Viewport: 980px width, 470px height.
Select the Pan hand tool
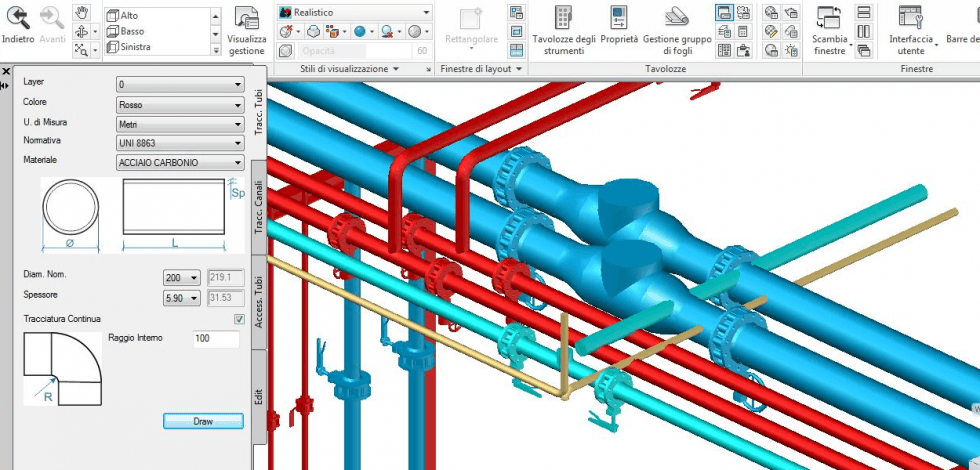coord(83,13)
